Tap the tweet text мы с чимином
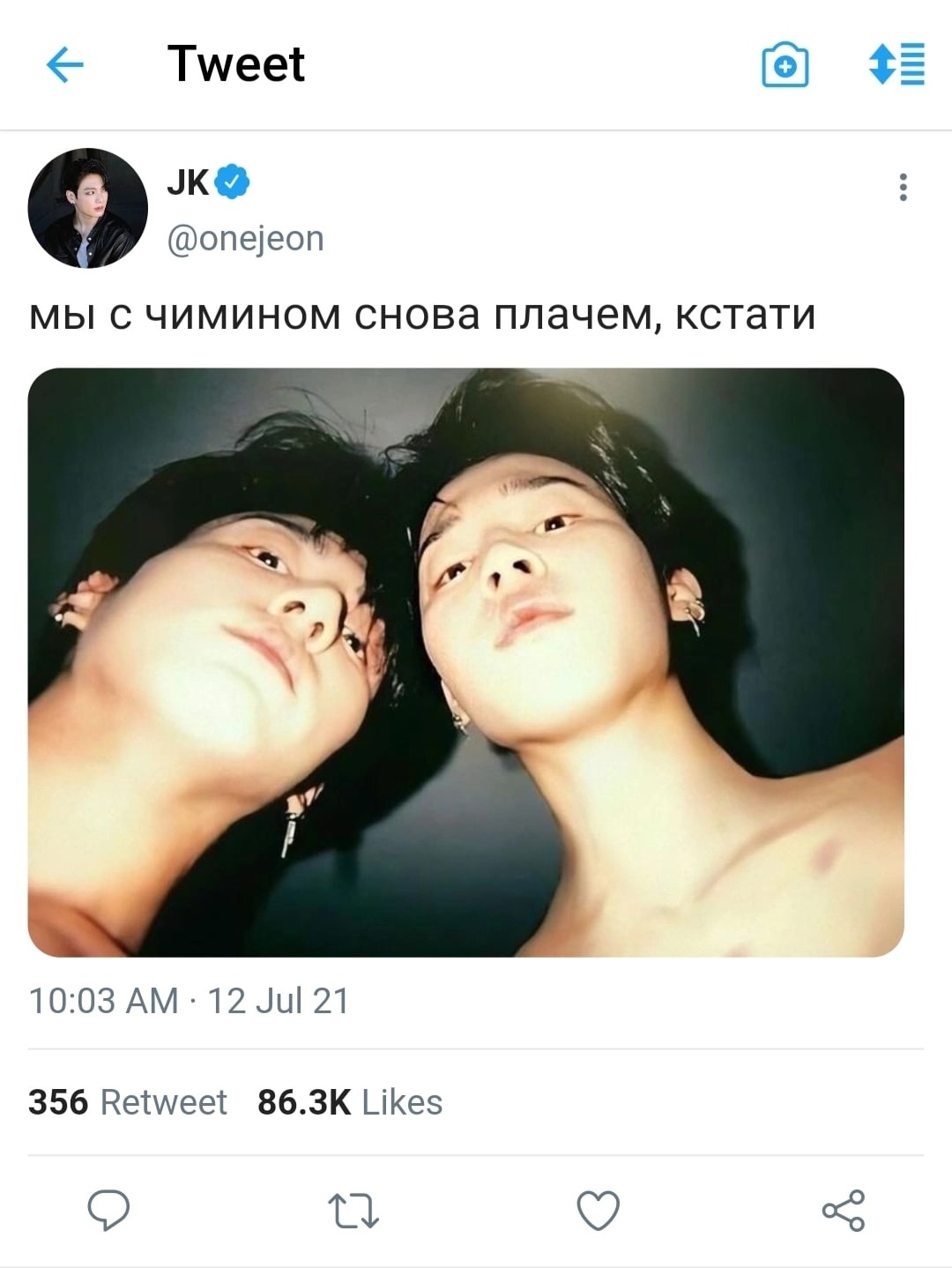This screenshot has width=952, height=1268. pyautogui.click(x=185, y=315)
